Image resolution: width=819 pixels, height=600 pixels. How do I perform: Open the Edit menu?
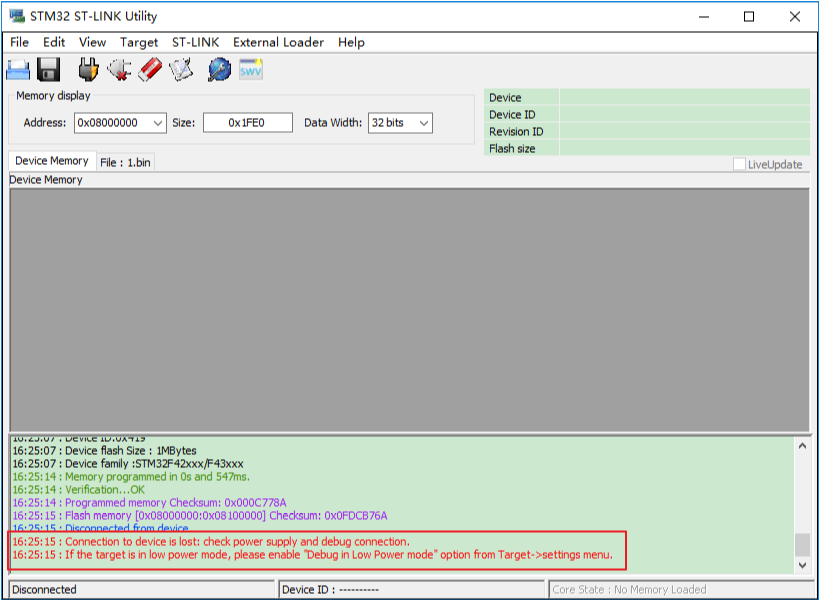(x=54, y=42)
